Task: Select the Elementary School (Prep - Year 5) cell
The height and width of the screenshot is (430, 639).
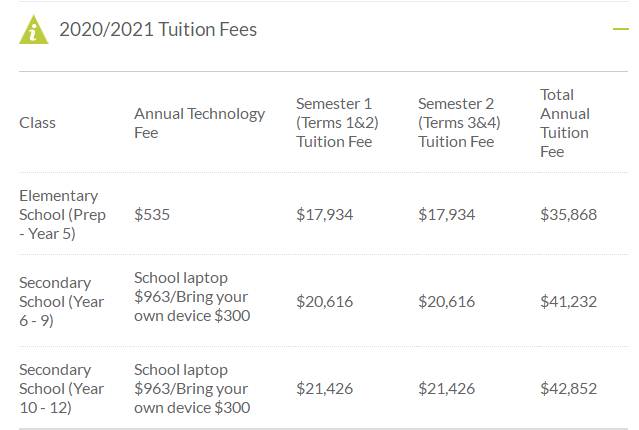Action: coord(59,214)
